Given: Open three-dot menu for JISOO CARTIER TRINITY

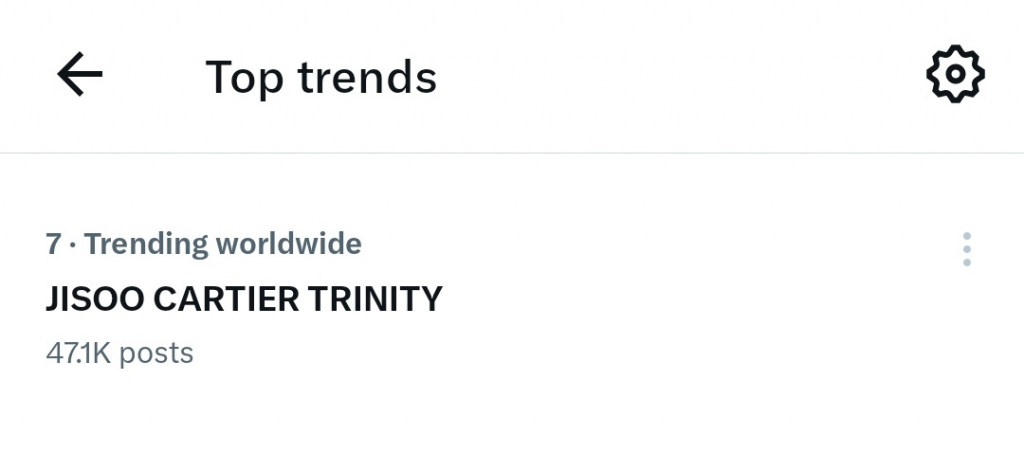Looking at the screenshot, I should 966,249.
